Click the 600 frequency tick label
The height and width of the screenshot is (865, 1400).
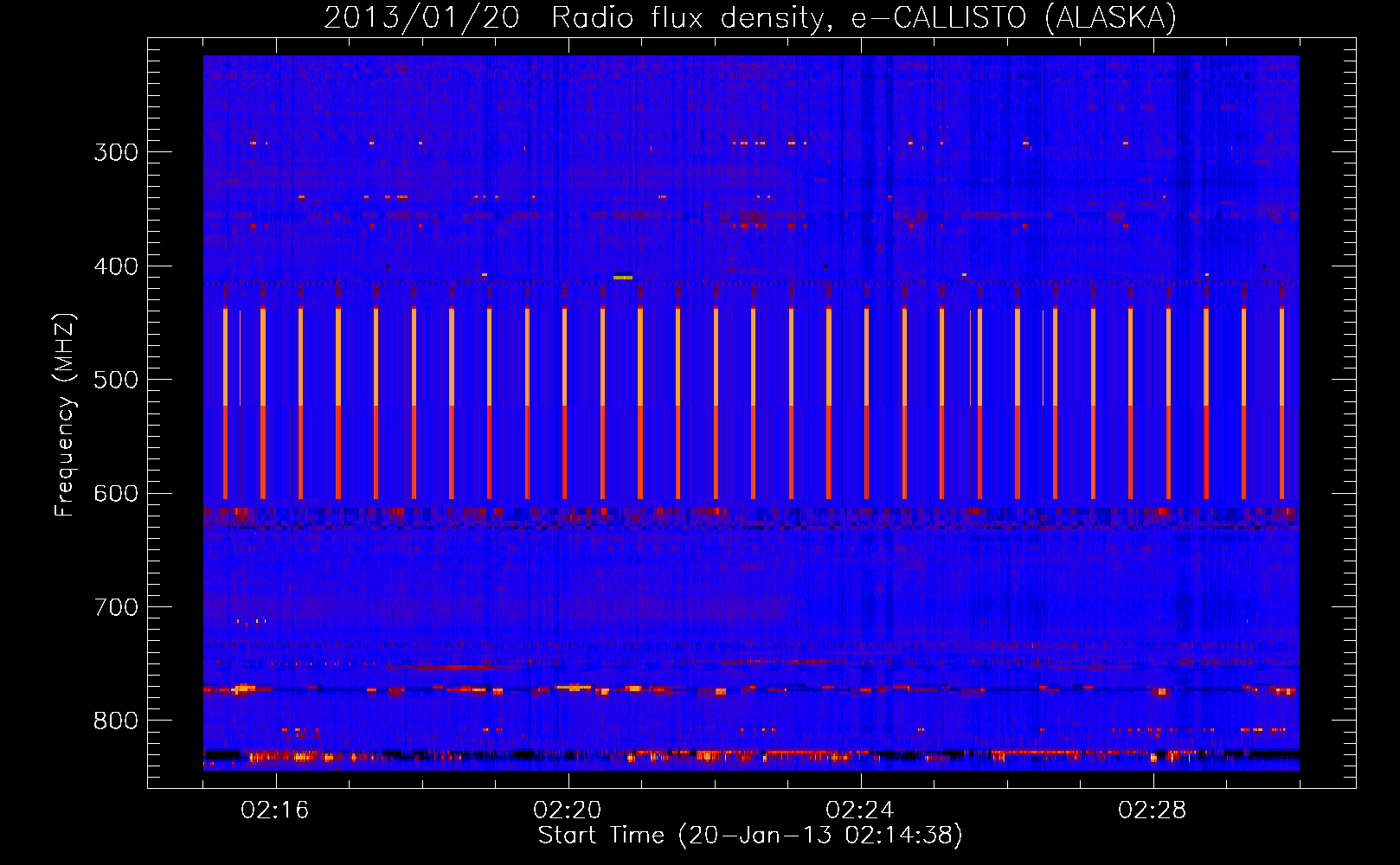click(116, 494)
